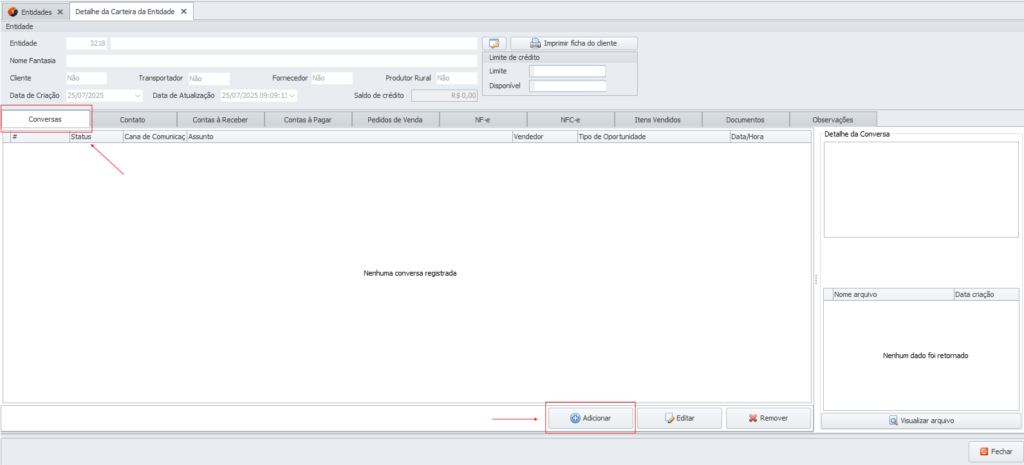
Task: Close the Detalhe da Carteira da Entidade tab
Action: [184, 11]
